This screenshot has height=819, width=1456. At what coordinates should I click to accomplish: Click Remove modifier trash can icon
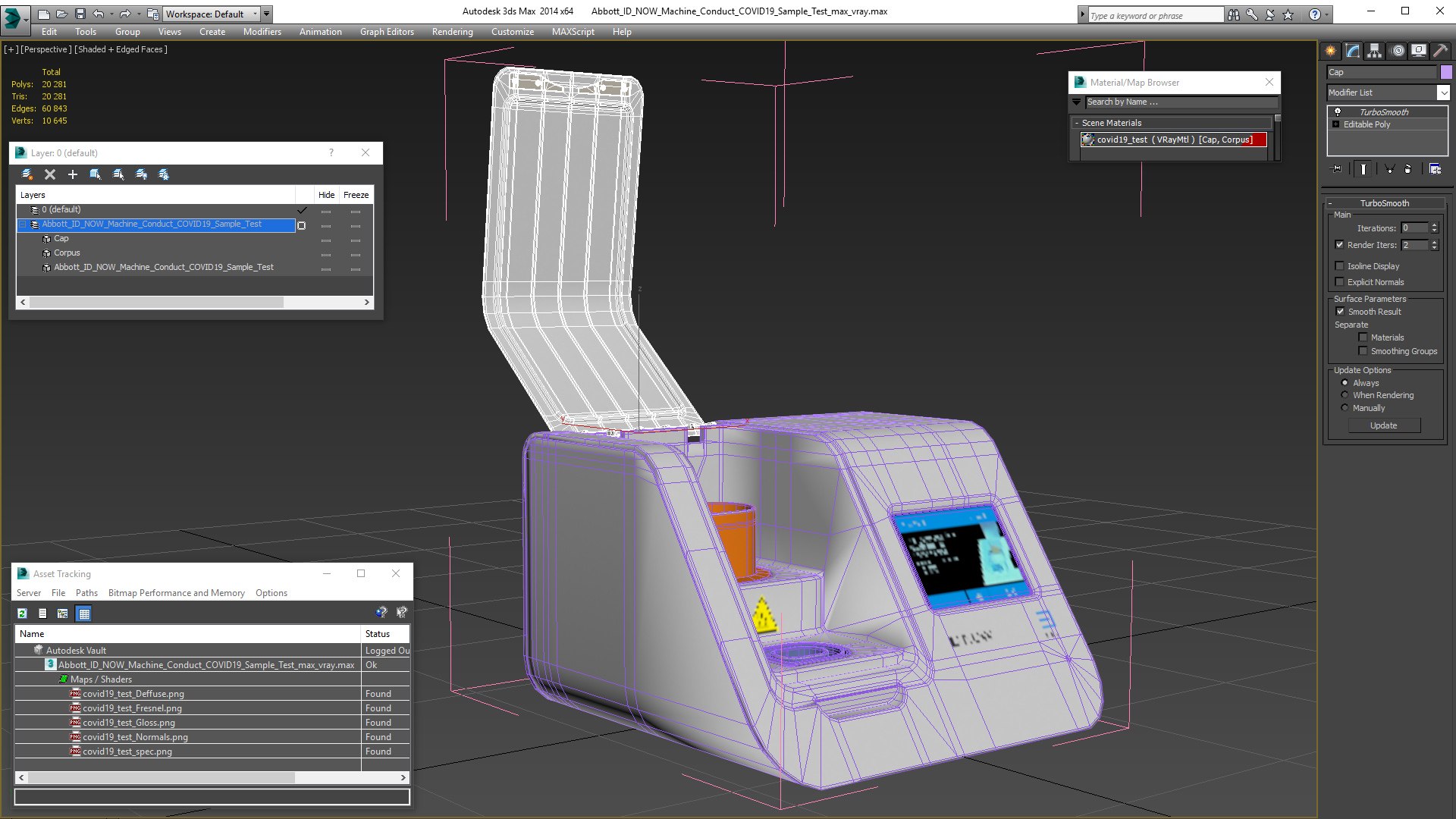coord(1407,169)
